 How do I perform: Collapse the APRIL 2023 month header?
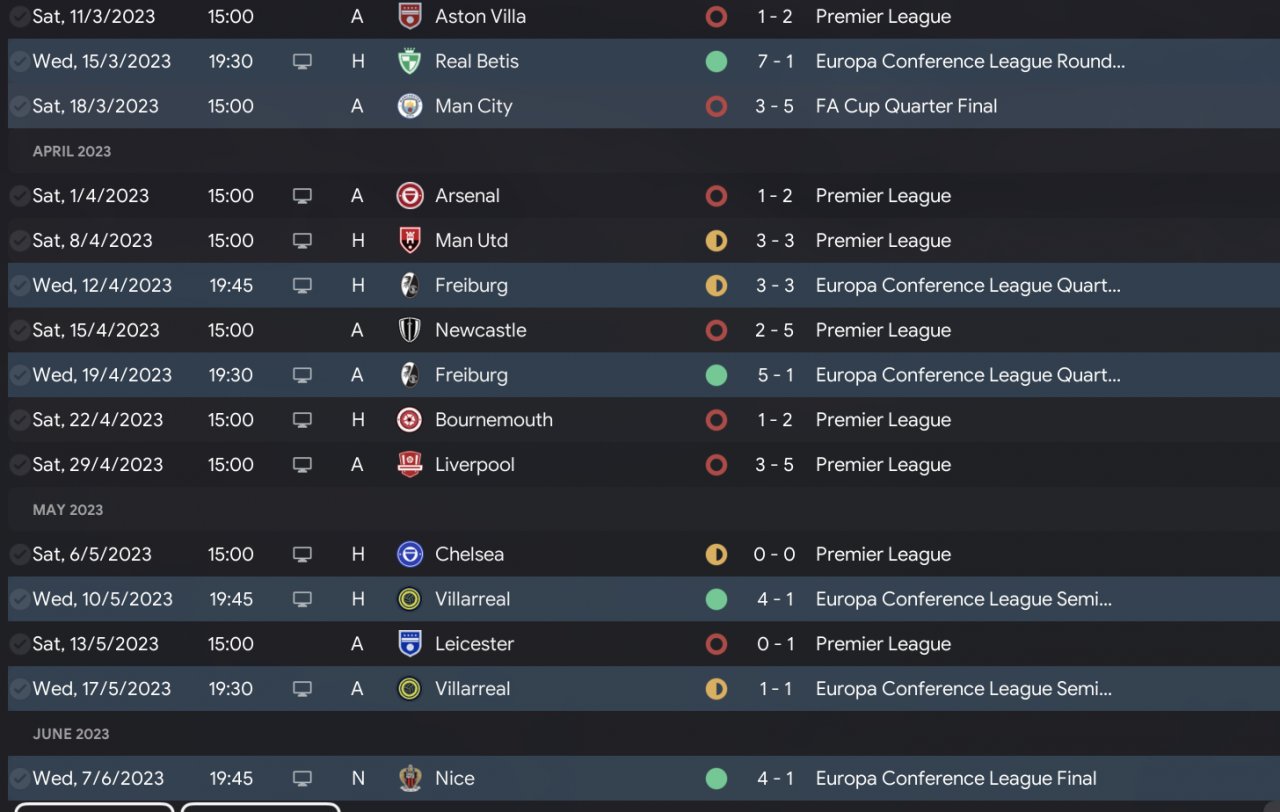pos(72,152)
